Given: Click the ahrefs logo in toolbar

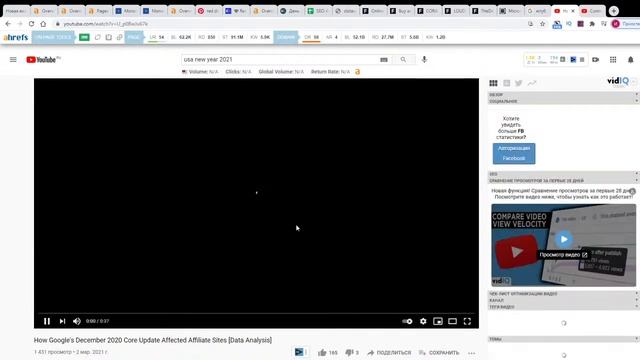Looking at the screenshot, I should click(x=16, y=37).
